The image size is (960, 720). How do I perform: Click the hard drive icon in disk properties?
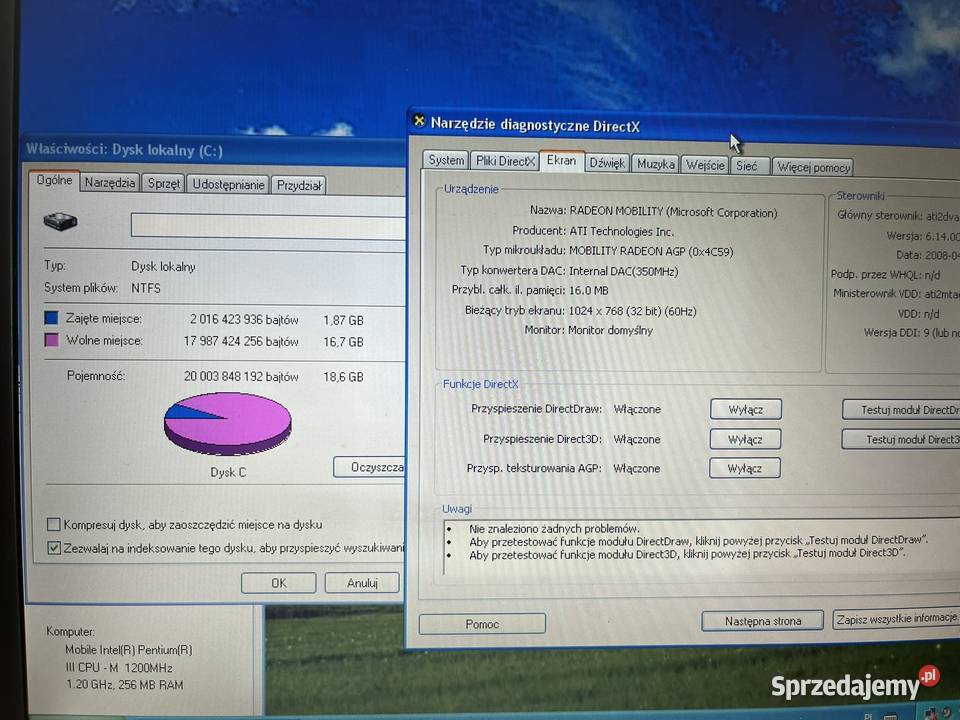pos(60,221)
